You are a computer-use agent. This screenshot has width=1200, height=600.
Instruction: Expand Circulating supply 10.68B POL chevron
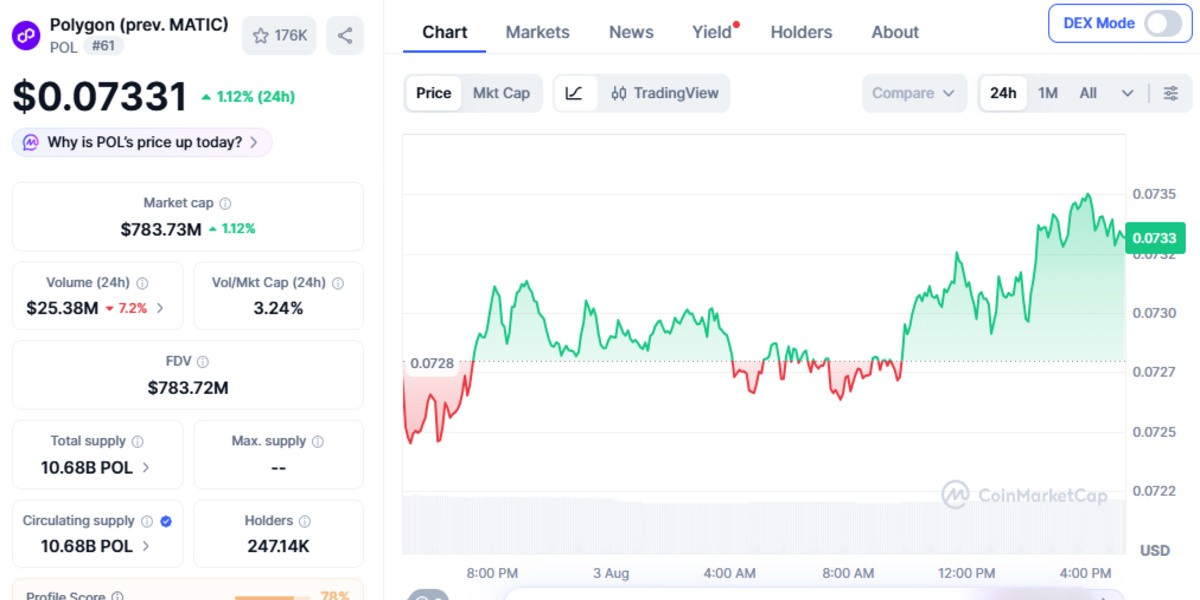pos(146,546)
